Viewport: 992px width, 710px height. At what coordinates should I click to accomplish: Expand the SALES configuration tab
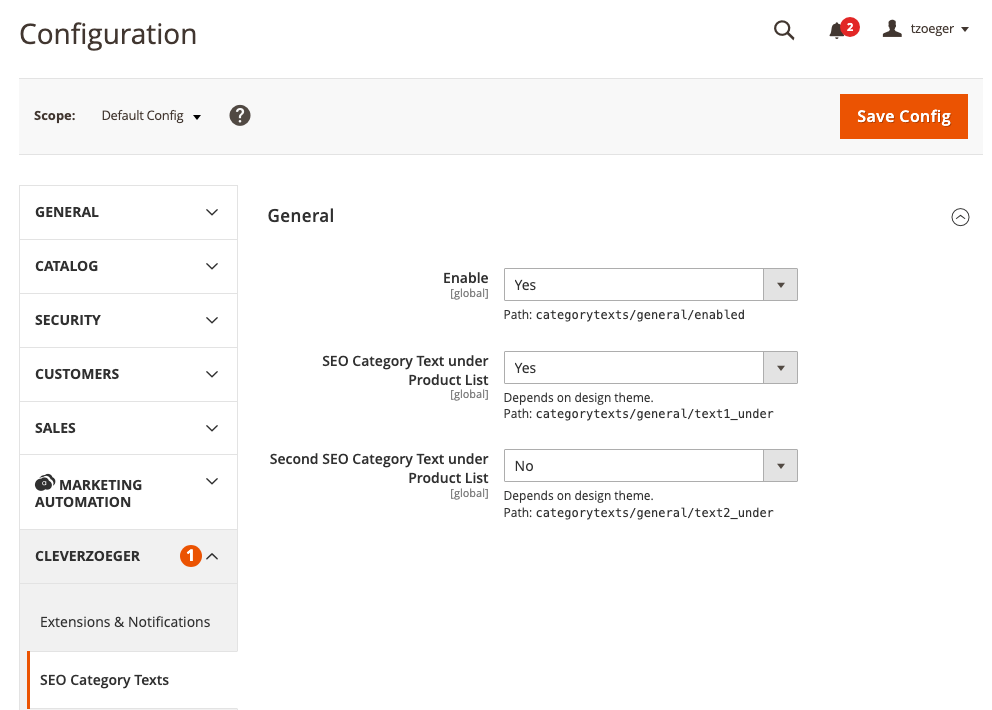pyautogui.click(x=128, y=428)
